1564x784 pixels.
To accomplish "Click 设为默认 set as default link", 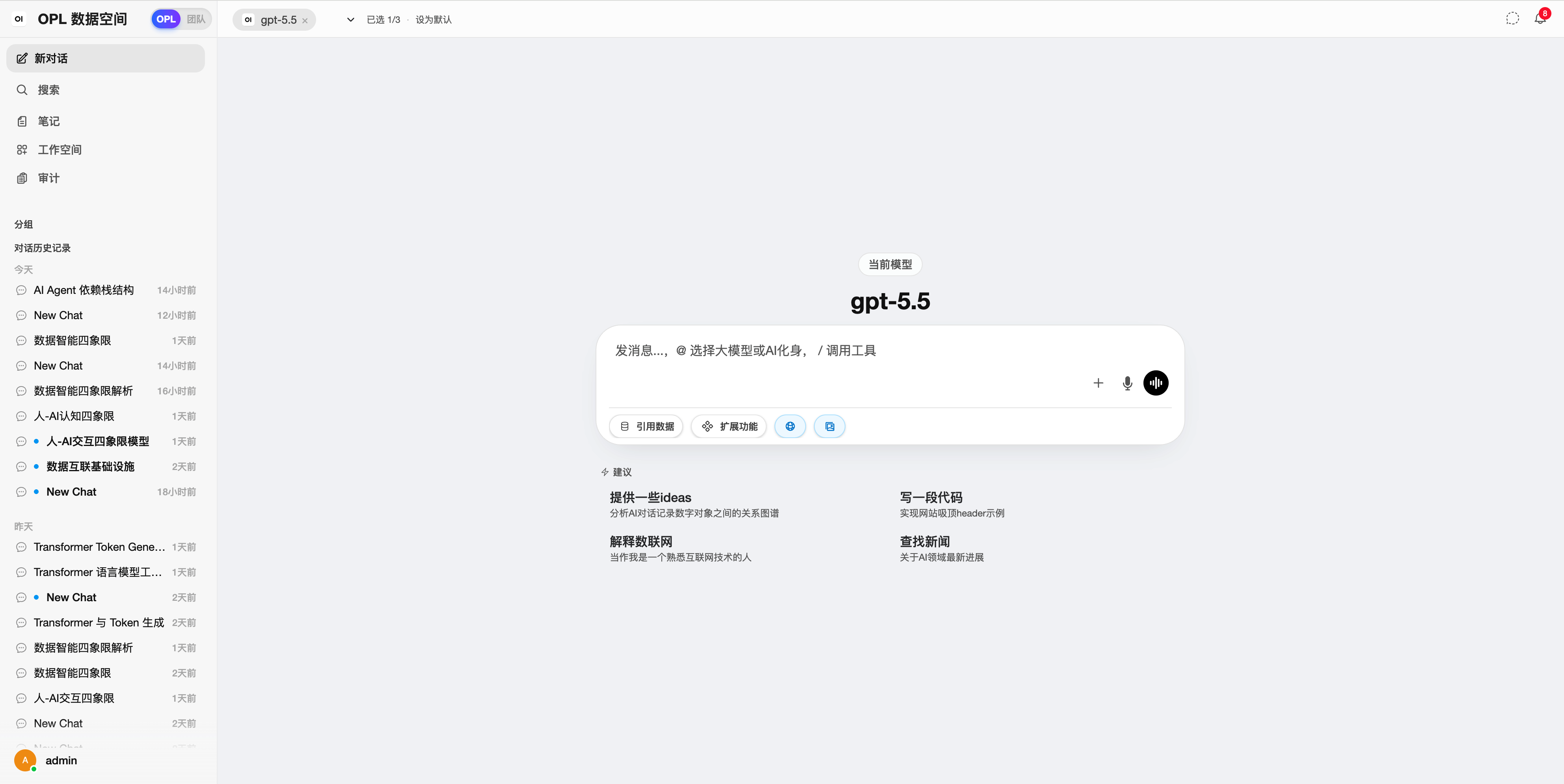I will click(x=434, y=19).
